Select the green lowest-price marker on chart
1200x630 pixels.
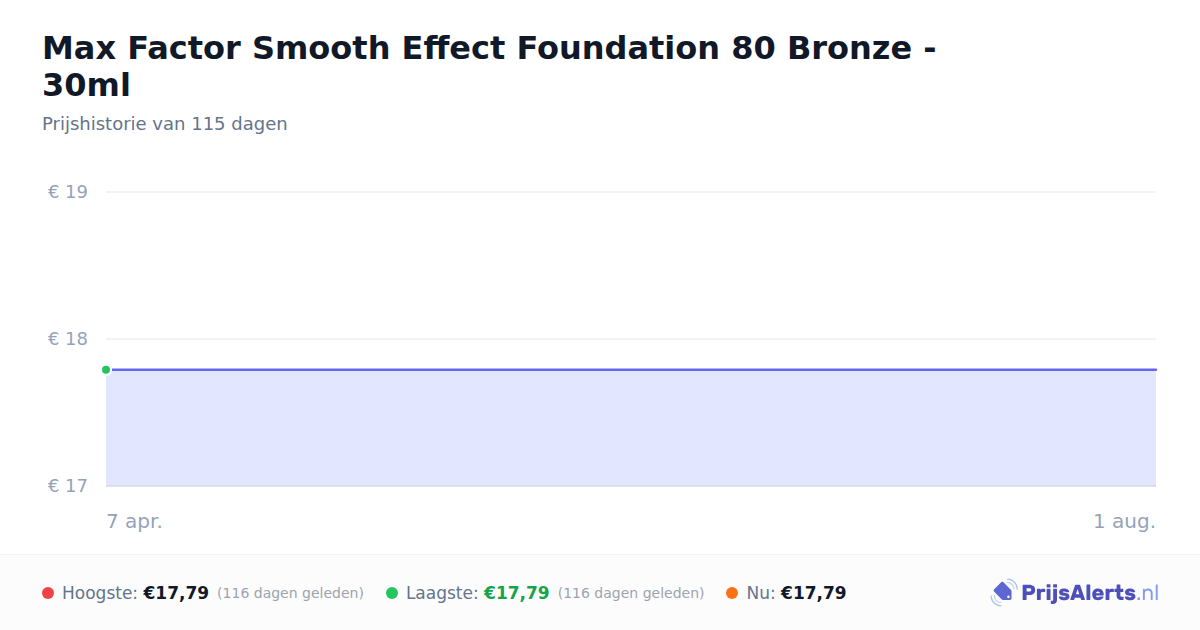(106, 370)
